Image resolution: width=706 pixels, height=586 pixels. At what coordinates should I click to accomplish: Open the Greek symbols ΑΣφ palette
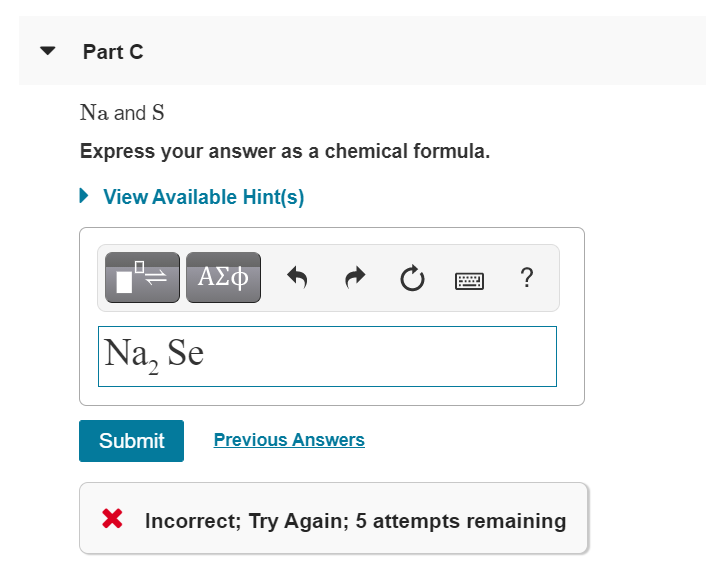click(223, 277)
